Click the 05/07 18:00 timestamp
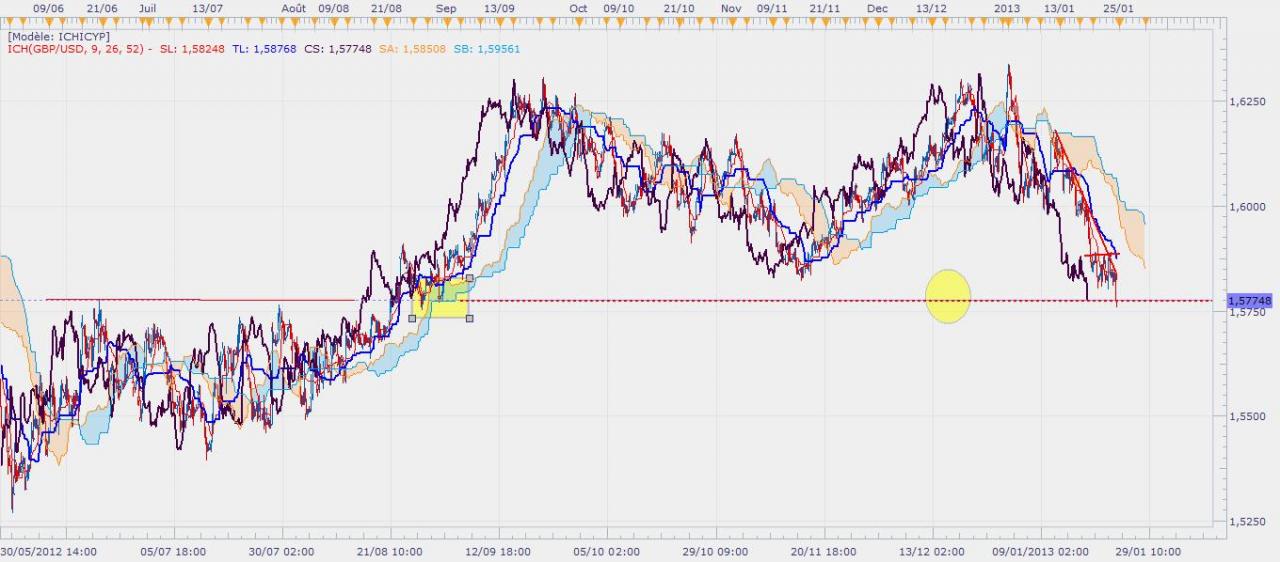The image size is (1280, 562). (x=173, y=551)
